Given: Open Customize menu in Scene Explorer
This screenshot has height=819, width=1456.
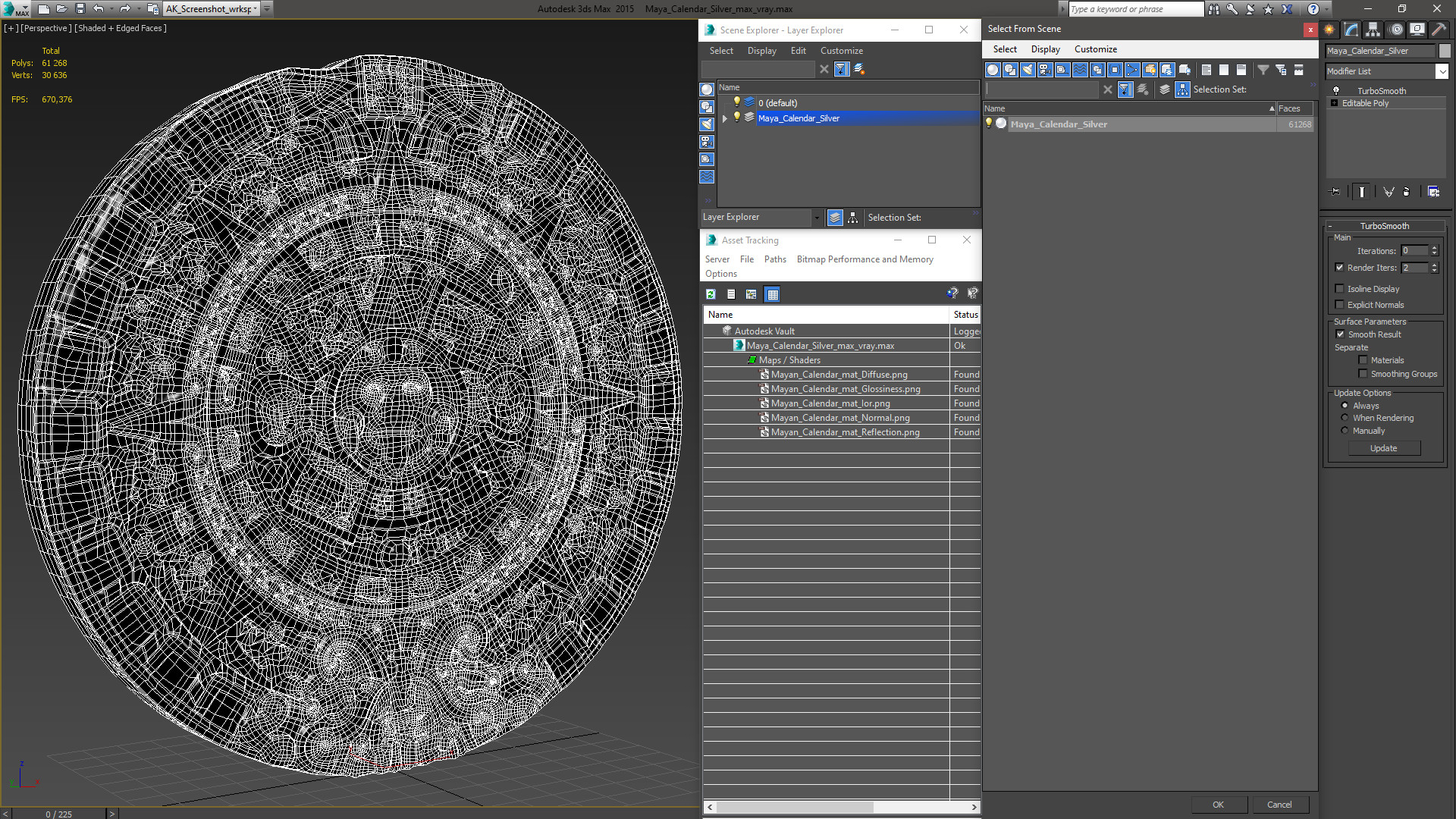Looking at the screenshot, I should [x=841, y=51].
